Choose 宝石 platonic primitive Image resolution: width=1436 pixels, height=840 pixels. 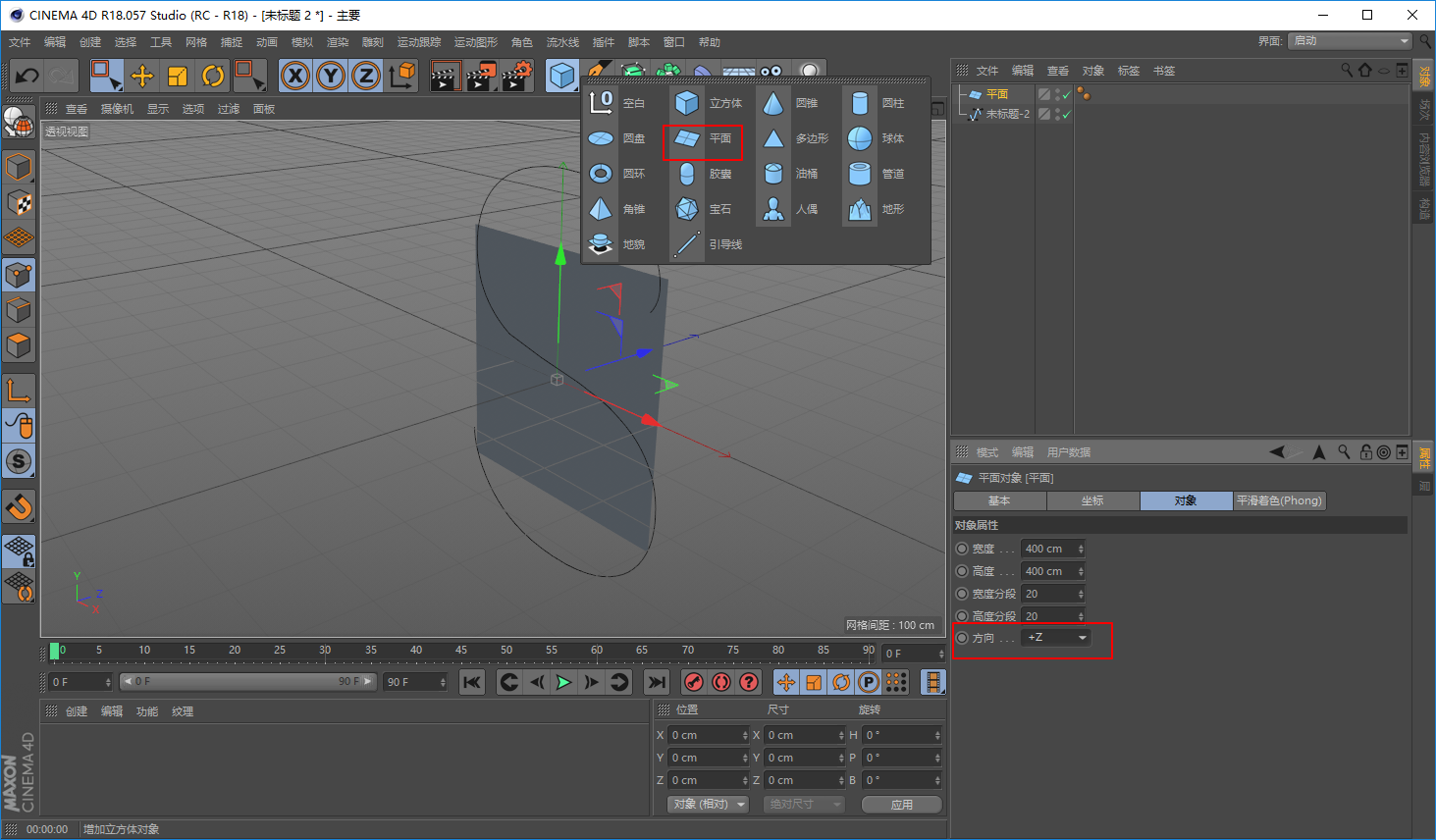tap(705, 209)
